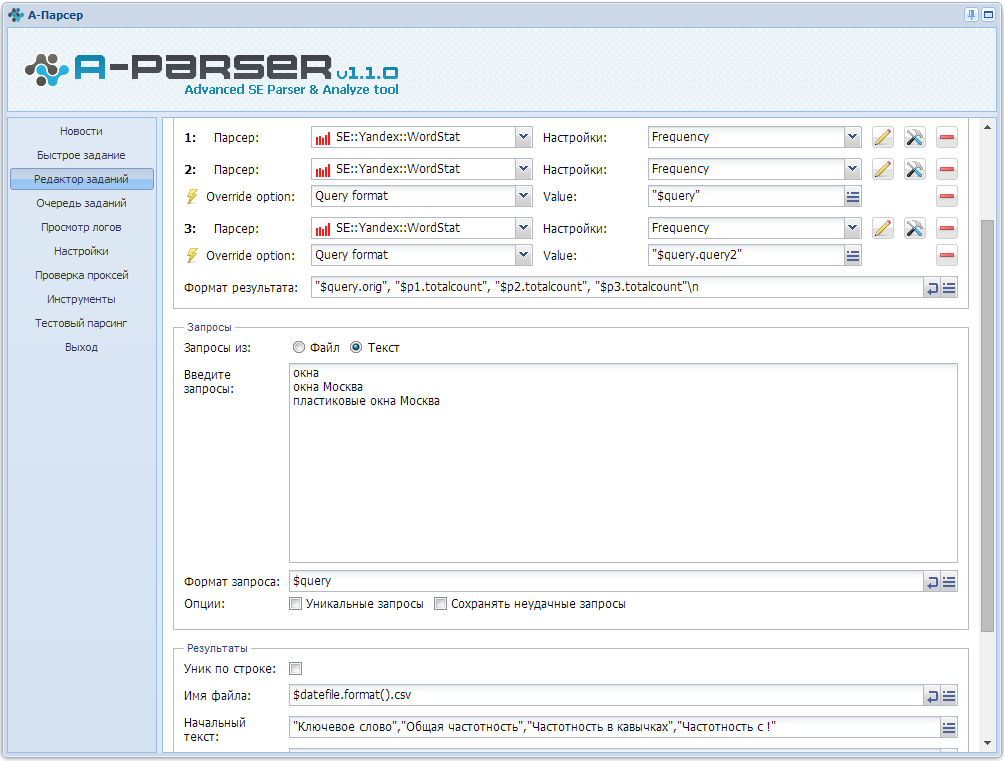The height and width of the screenshot is (761, 1004).
Task: Toggle Уник по строке checkbox
Action: click(x=295, y=669)
